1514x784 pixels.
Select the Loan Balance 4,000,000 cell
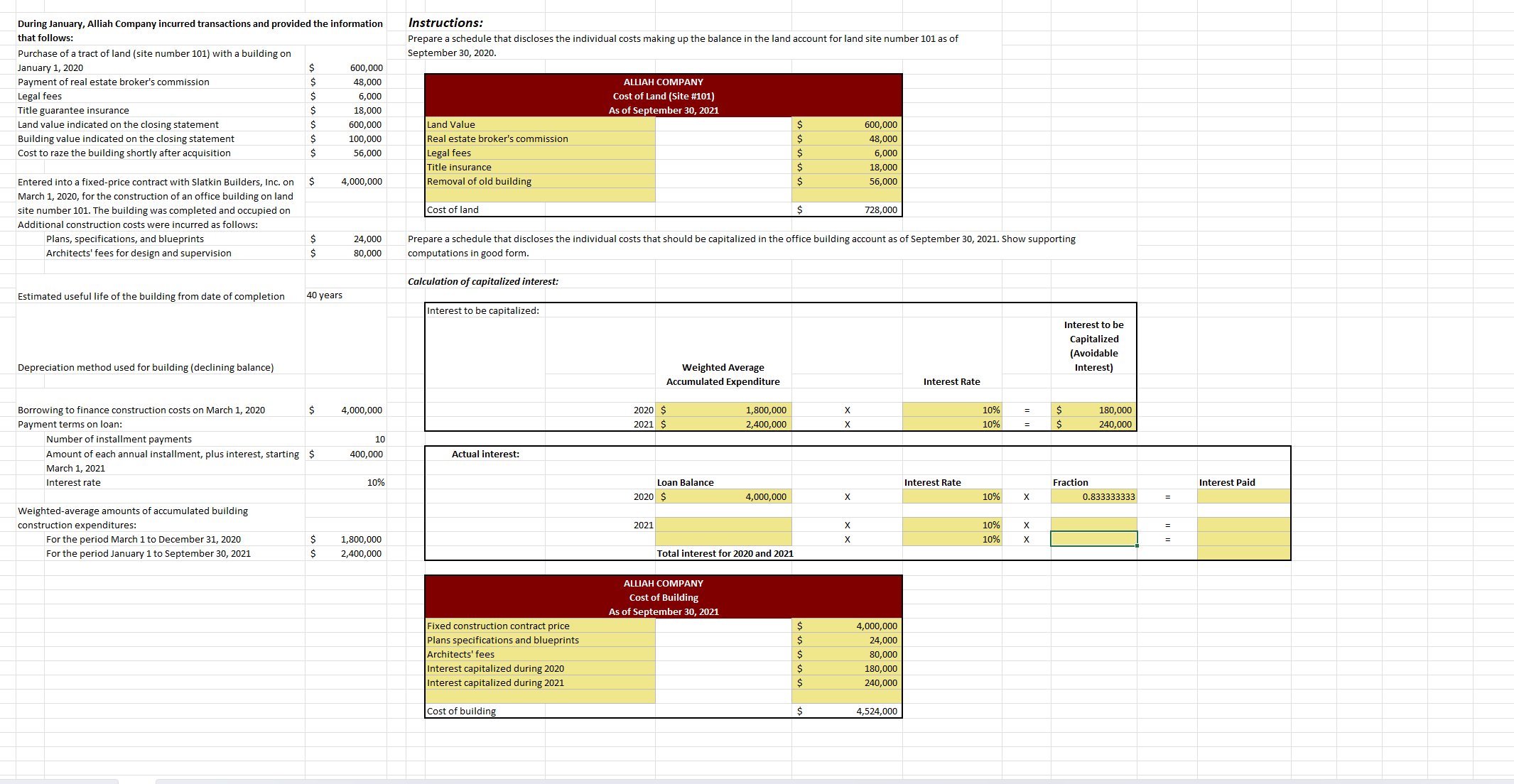[724, 496]
